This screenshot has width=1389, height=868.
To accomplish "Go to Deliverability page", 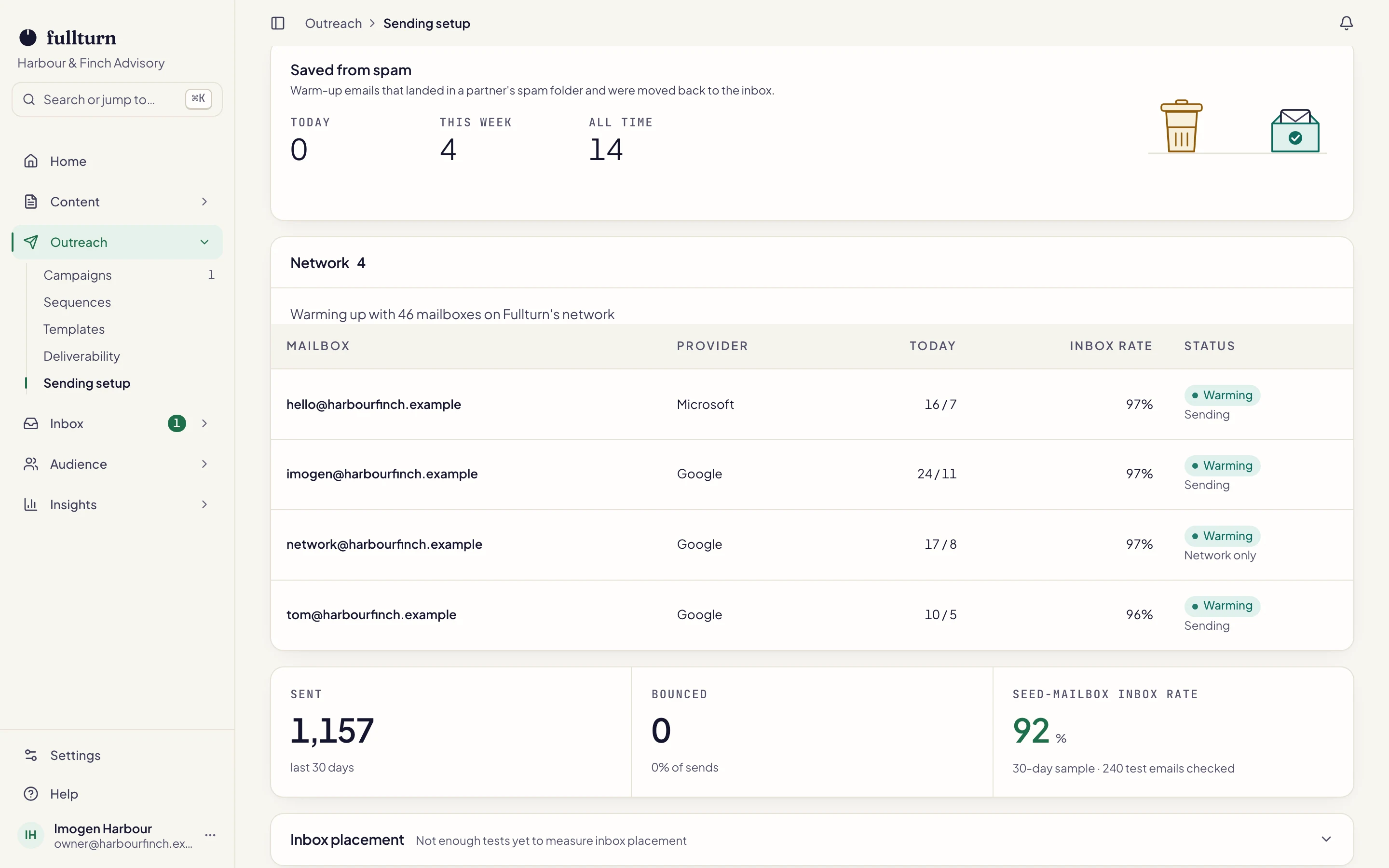I will pos(82,356).
